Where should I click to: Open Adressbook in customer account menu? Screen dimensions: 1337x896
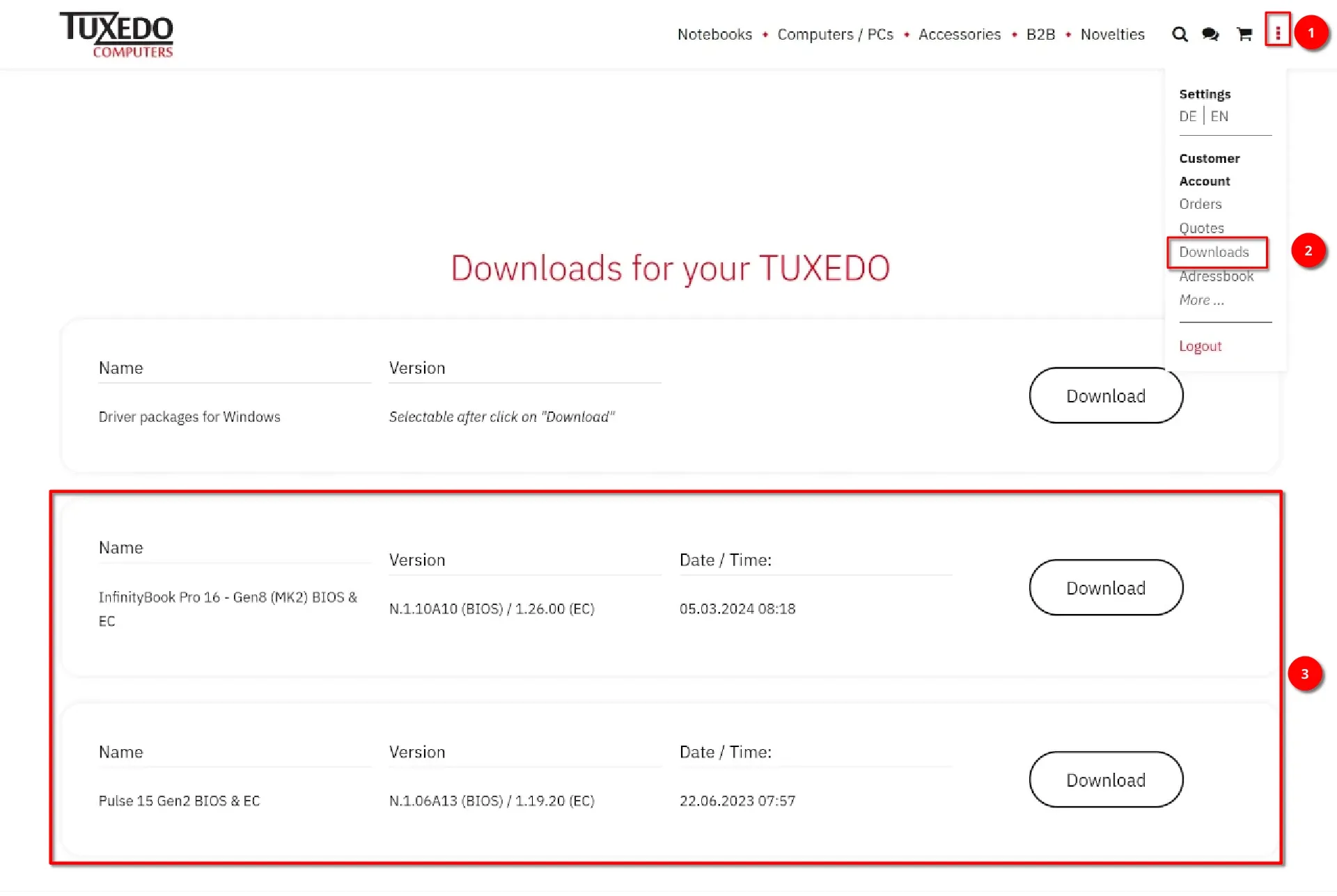point(1215,275)
